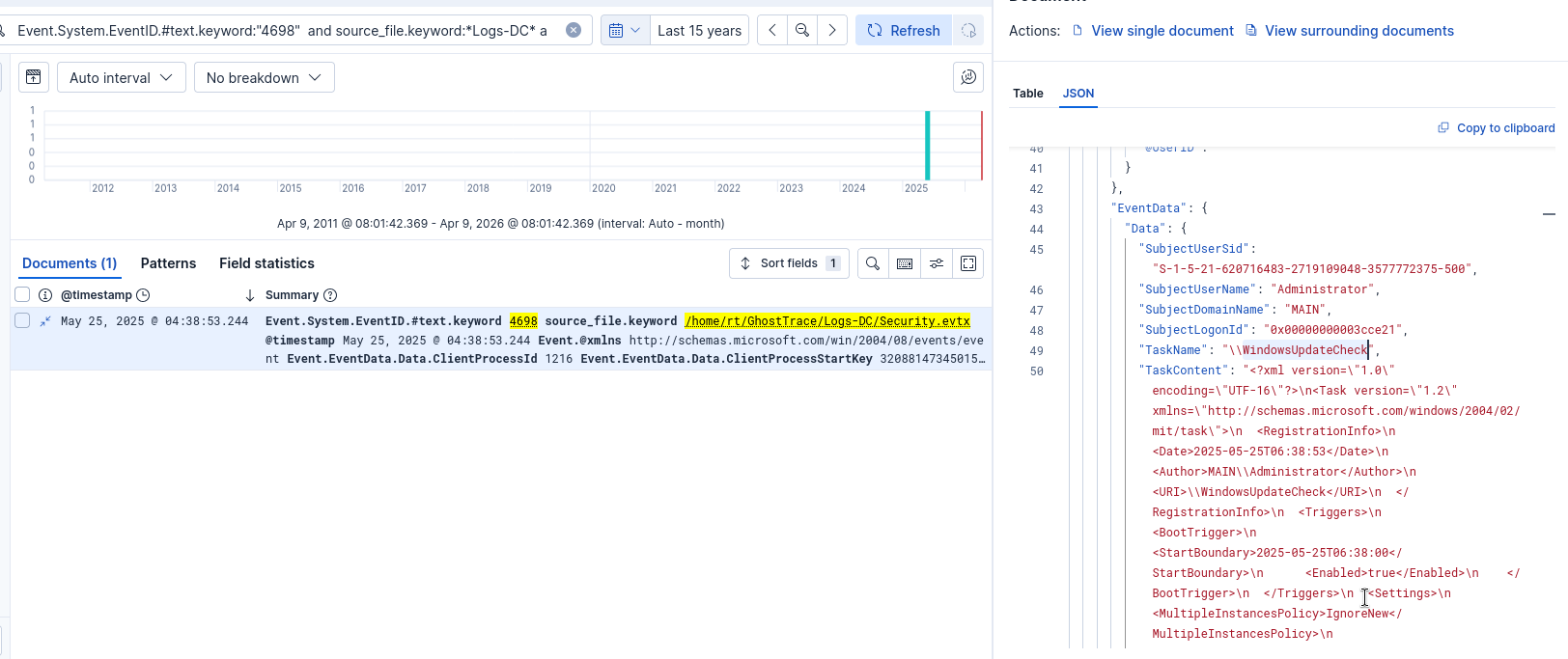Click the @timestamp column header
Viewport: 1568px width, 659px height.
click(97, 295)
